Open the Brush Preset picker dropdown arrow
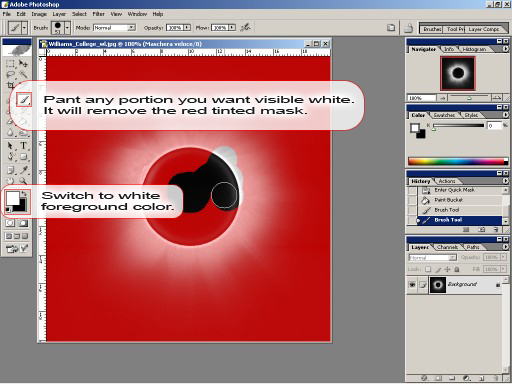The height and width of the screenshot is (384, 512). 67,28
